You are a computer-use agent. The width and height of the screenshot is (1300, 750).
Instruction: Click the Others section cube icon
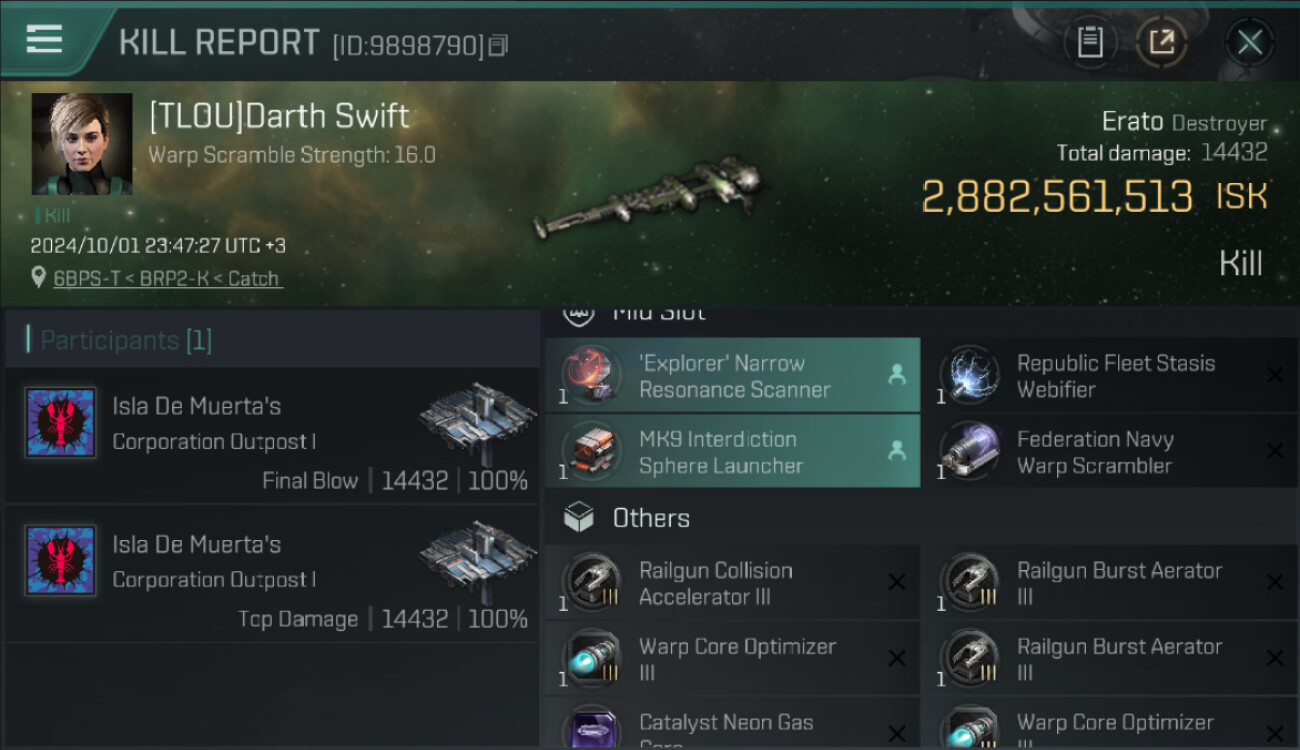coord(579,518)
